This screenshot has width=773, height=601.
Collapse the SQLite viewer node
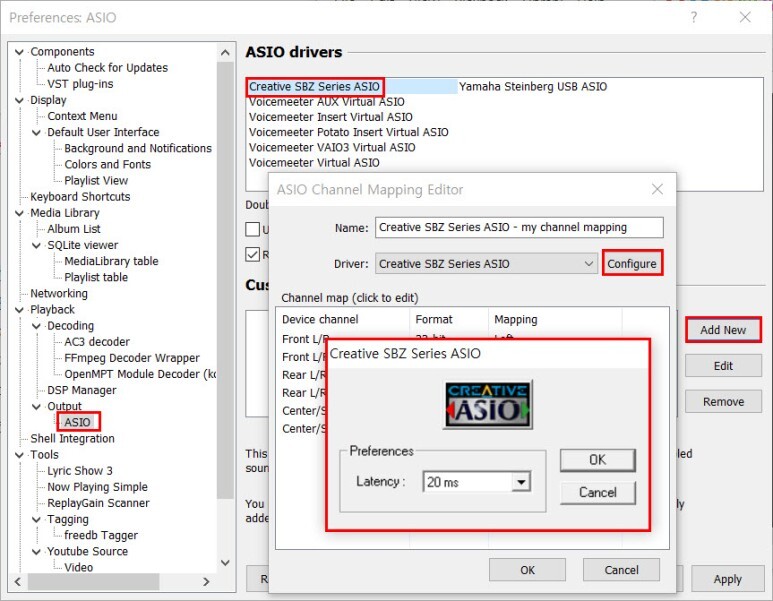(36, 245)
